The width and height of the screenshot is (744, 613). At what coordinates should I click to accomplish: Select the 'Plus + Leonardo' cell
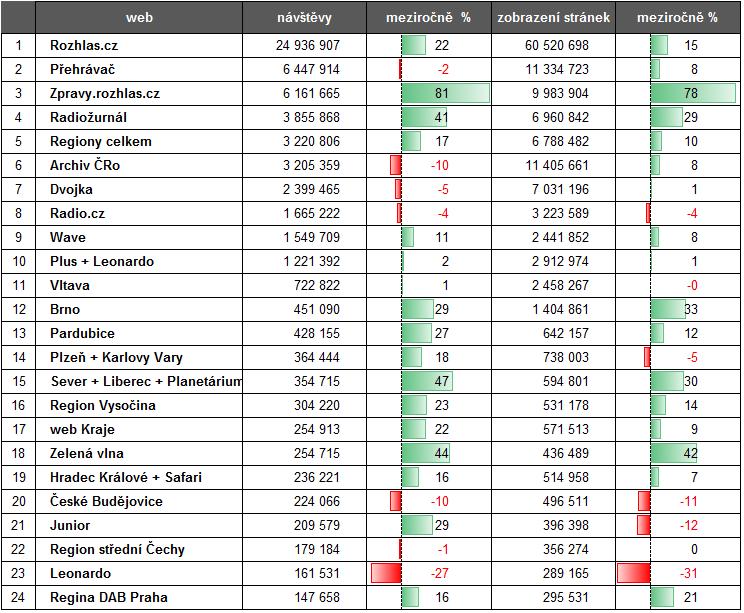(x=139, y=261)
